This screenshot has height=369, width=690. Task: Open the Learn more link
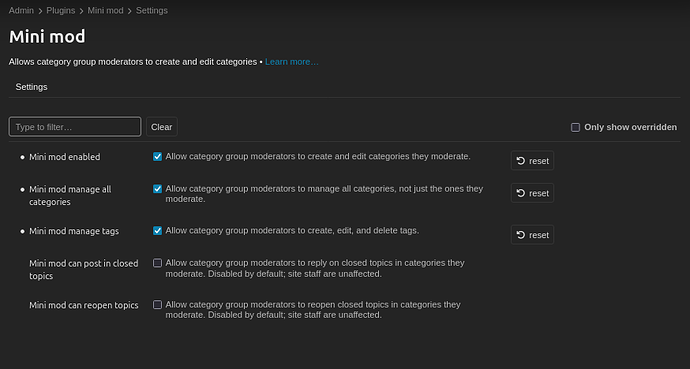point(292,62)
